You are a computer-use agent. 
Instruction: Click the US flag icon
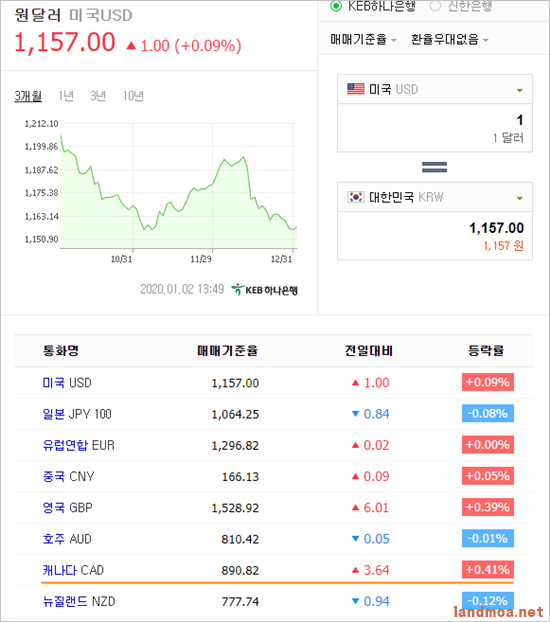[356, 89]
